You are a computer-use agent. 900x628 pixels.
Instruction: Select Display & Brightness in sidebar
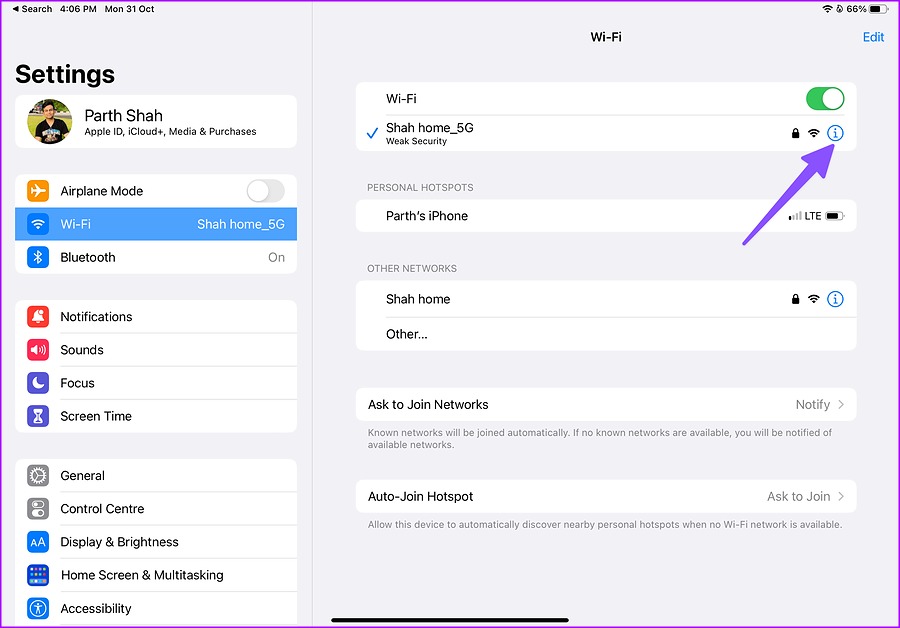(x=119, y=542)
